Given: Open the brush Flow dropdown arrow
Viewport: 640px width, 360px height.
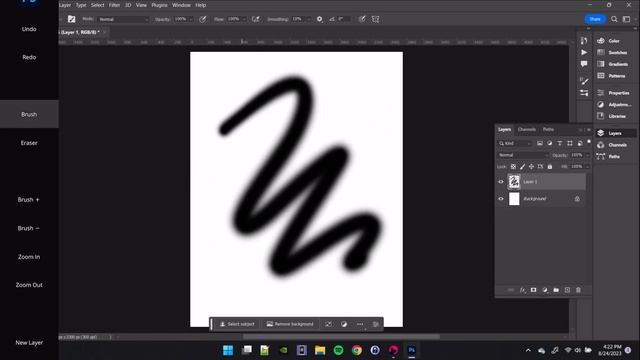Looking at the screenshot, I should 244,19.
